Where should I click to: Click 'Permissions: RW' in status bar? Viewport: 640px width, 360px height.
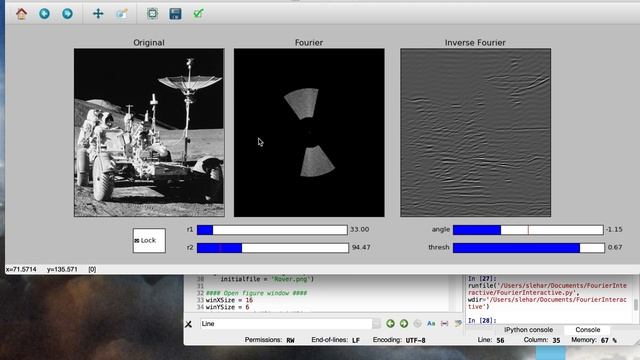tap(269, 340)
